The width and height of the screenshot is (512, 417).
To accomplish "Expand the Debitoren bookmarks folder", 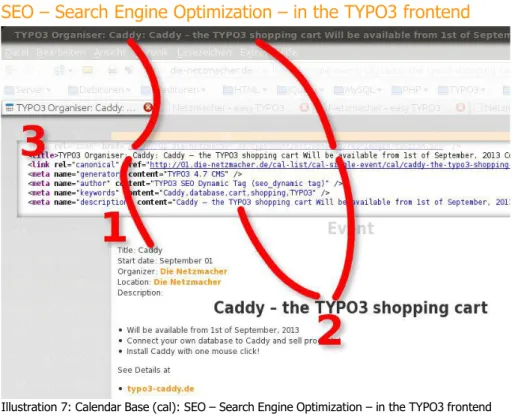I will tap(99, 90).
